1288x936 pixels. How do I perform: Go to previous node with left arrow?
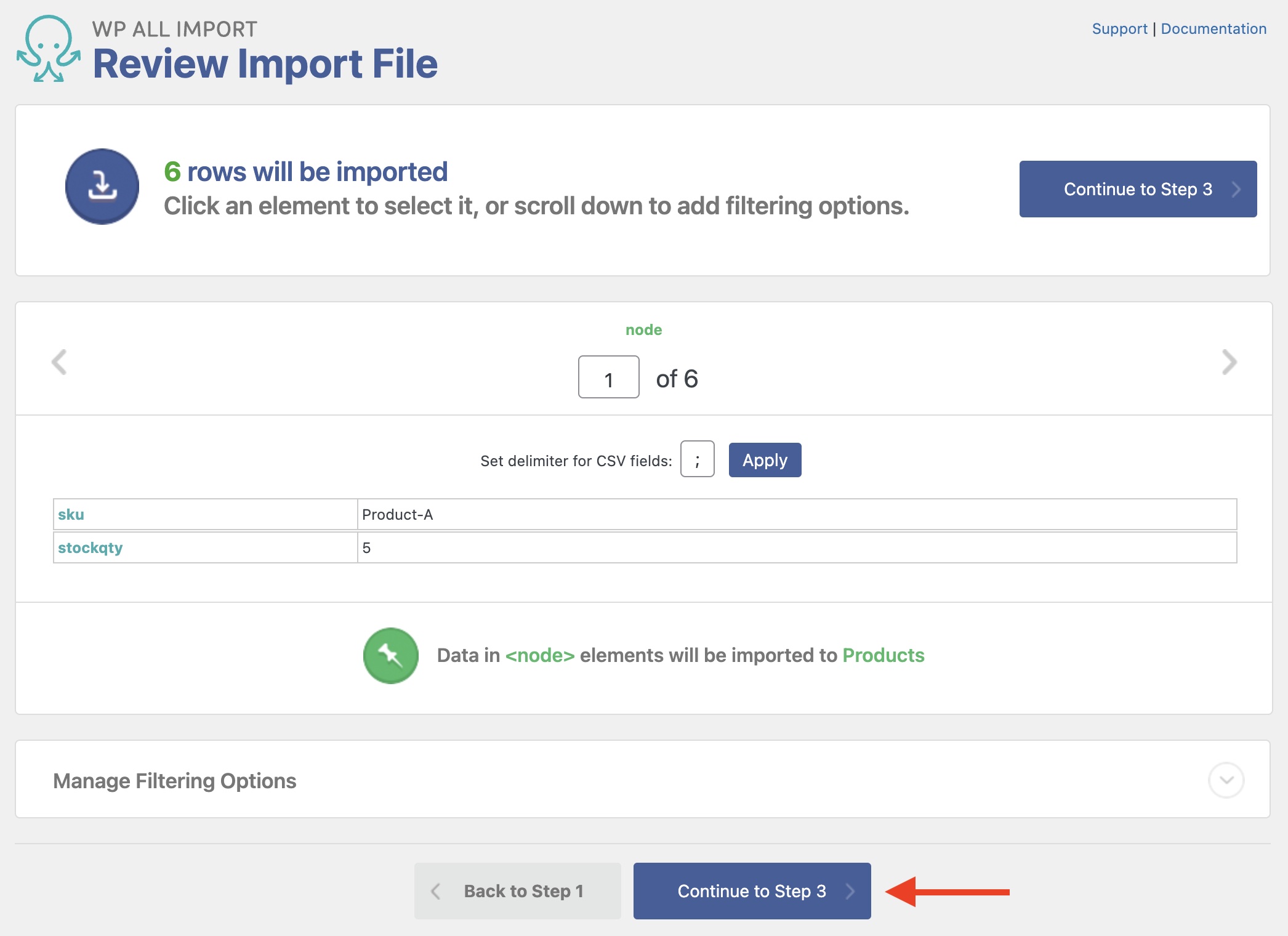59,362
